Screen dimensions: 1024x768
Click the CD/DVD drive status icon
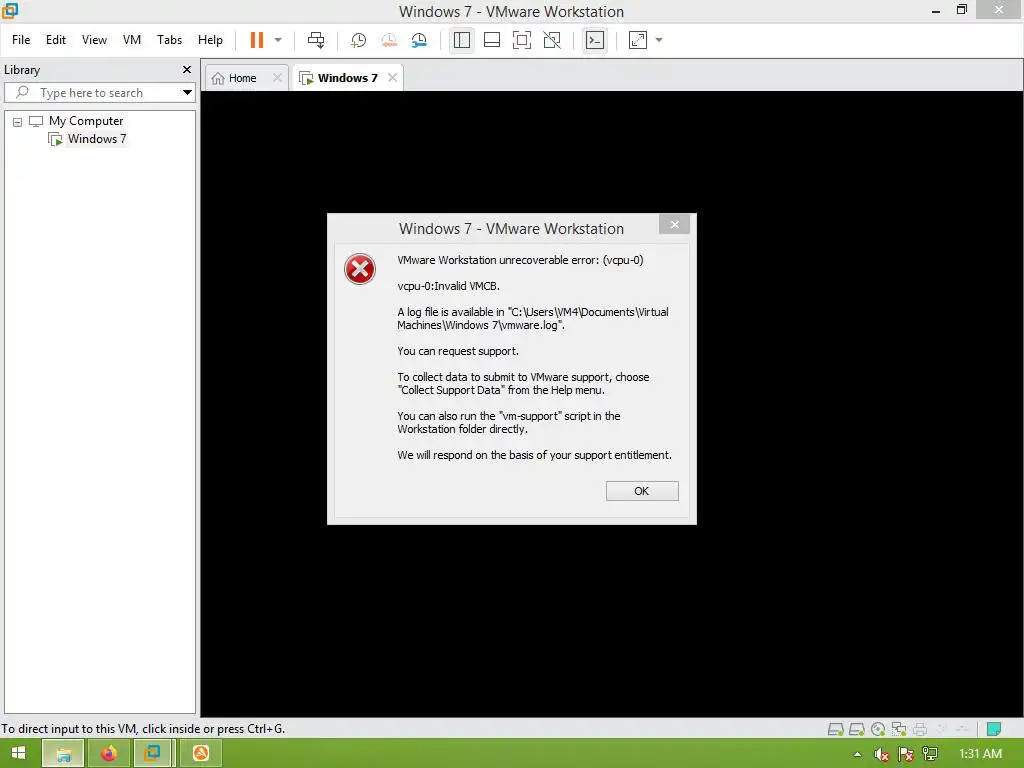pos(878,729)
